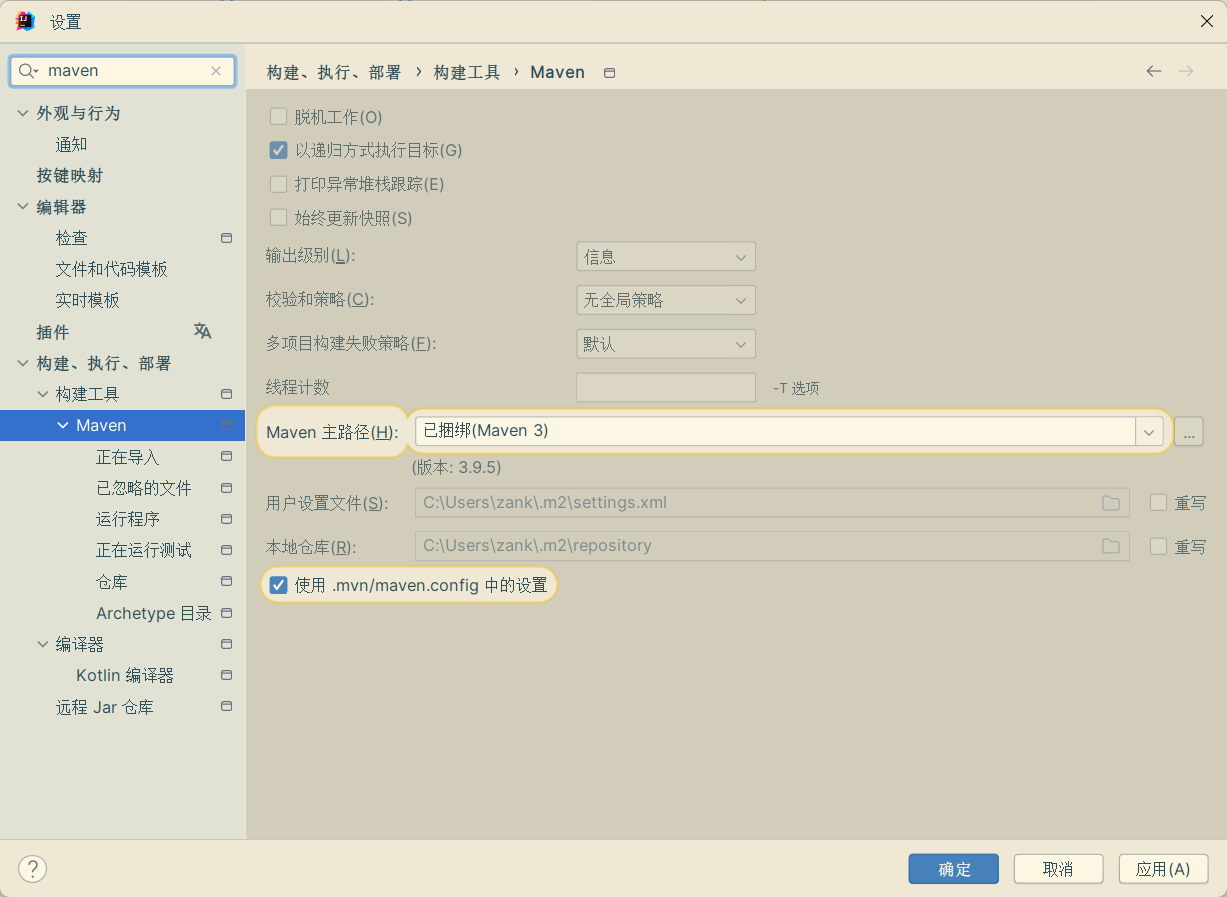This screenshot has height=897, width=1227.
Task: Clear the maven search text
Action: pyautogui.click(x=216, y=71)
